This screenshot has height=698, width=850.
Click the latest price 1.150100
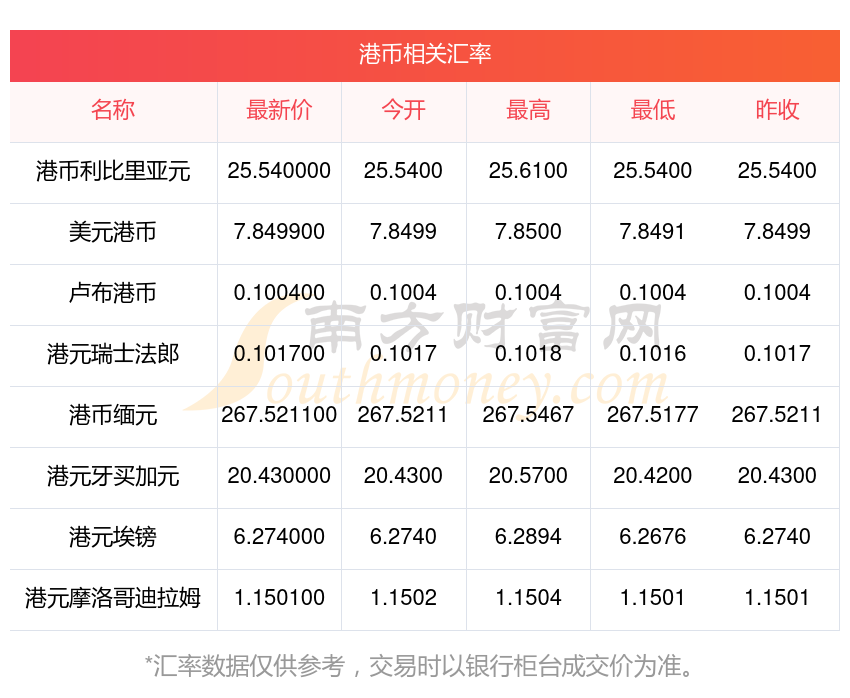coord(279,598)
